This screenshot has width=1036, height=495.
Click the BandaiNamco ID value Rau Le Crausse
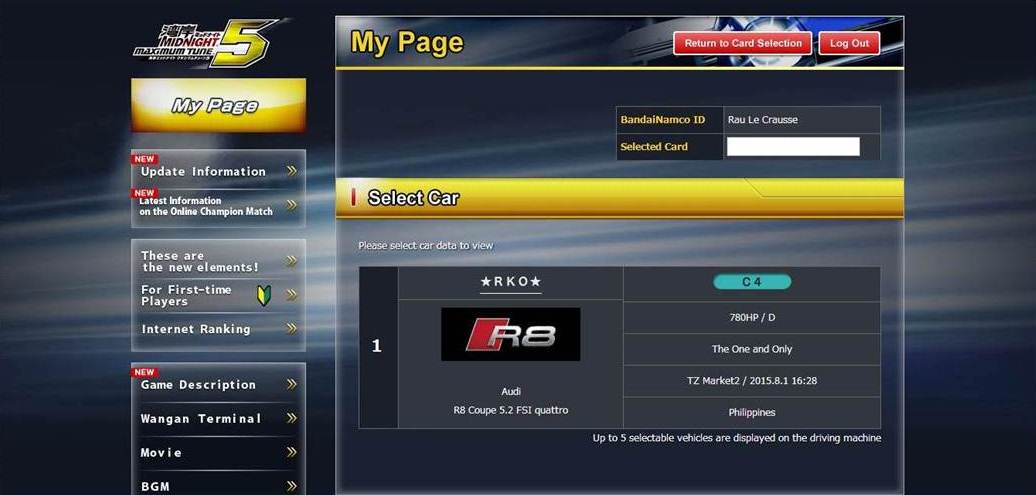(762, 120)
